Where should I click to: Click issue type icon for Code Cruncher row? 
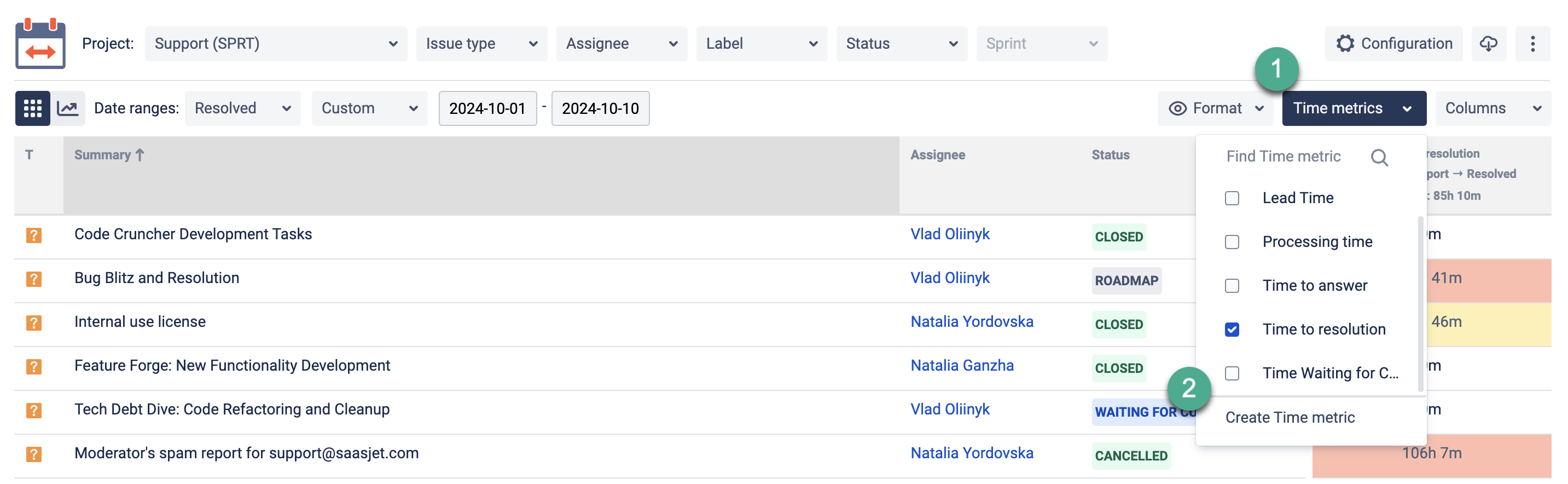point(34,235)
